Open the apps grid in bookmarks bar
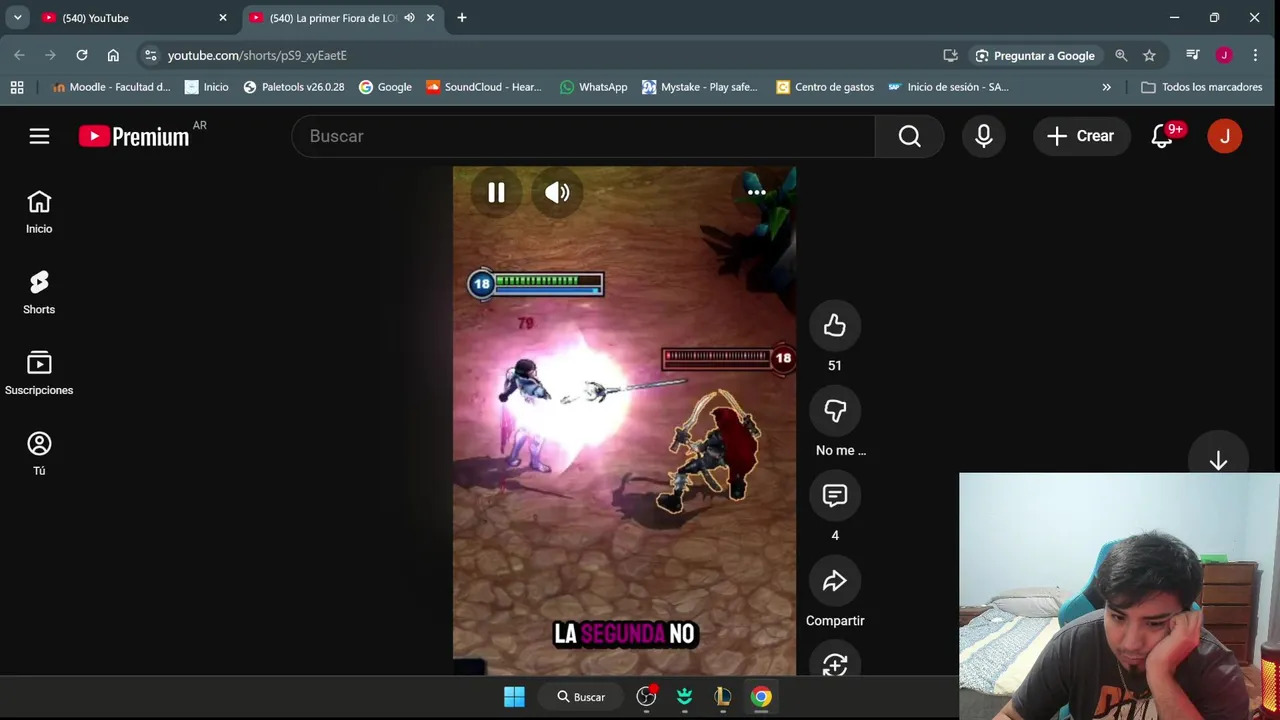Image resolution: width=1280 pixels, height=720 pixels. 17,87
